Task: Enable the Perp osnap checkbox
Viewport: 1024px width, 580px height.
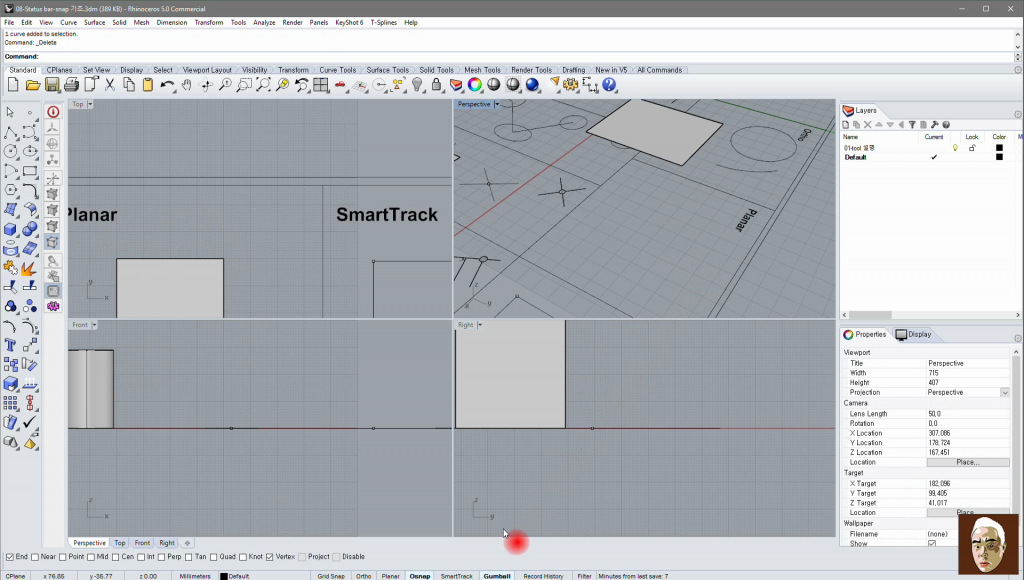Action: coord(161,557)
